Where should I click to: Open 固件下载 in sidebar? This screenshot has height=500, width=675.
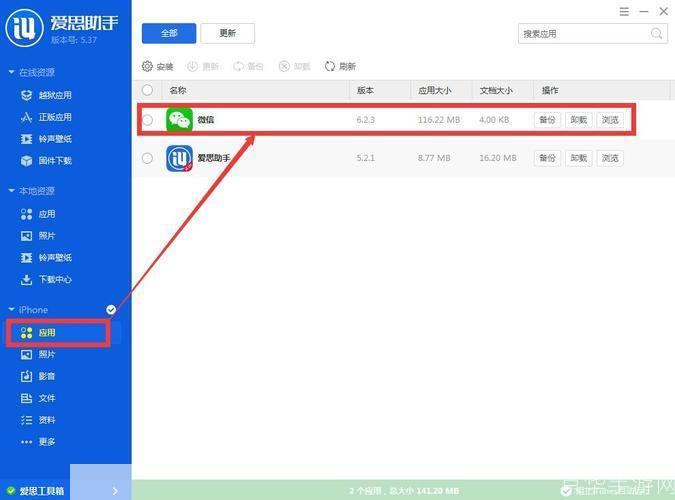click(x=46, y=161)
